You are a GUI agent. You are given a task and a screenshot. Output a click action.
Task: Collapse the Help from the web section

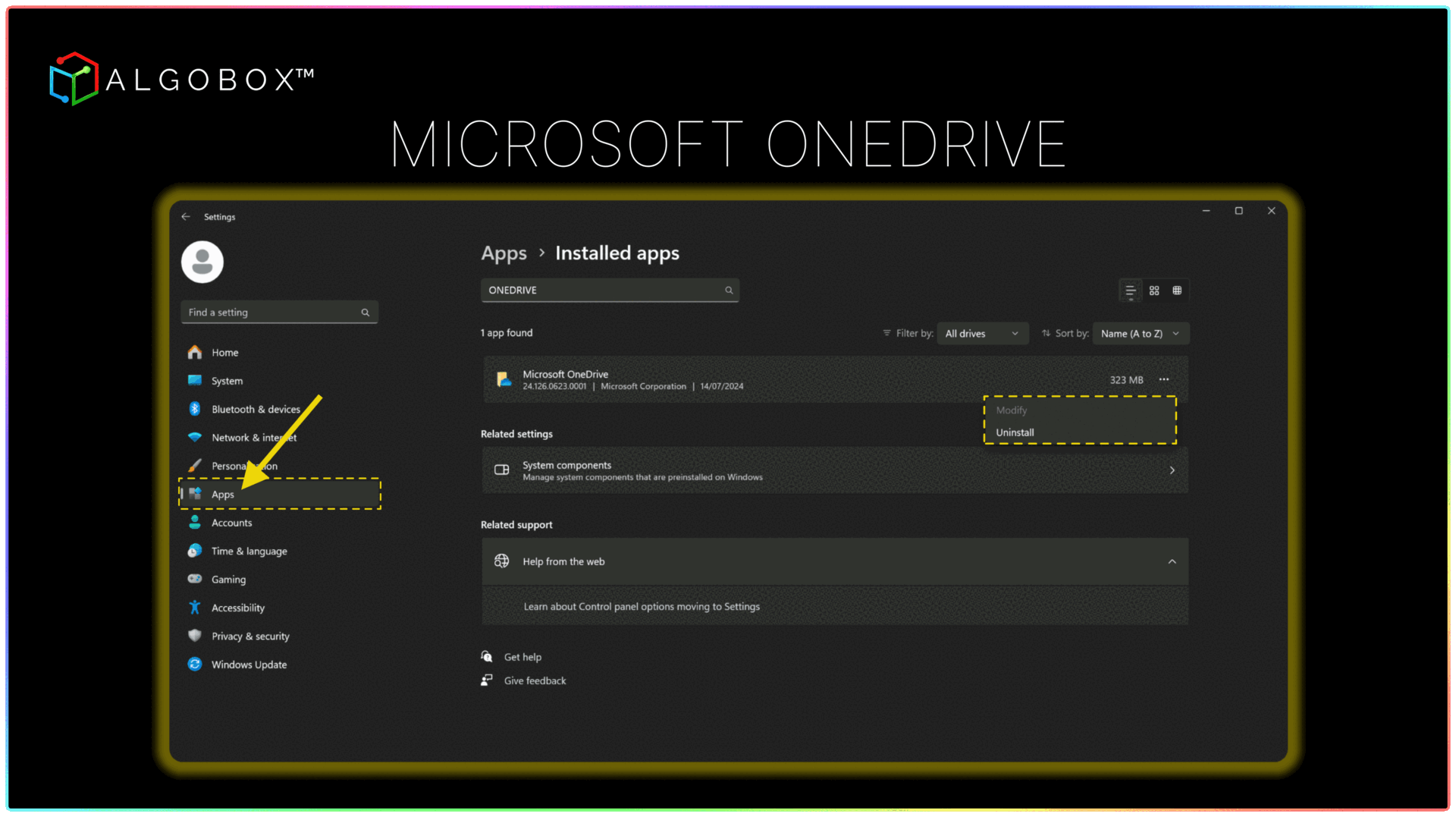click(1172, 561)
